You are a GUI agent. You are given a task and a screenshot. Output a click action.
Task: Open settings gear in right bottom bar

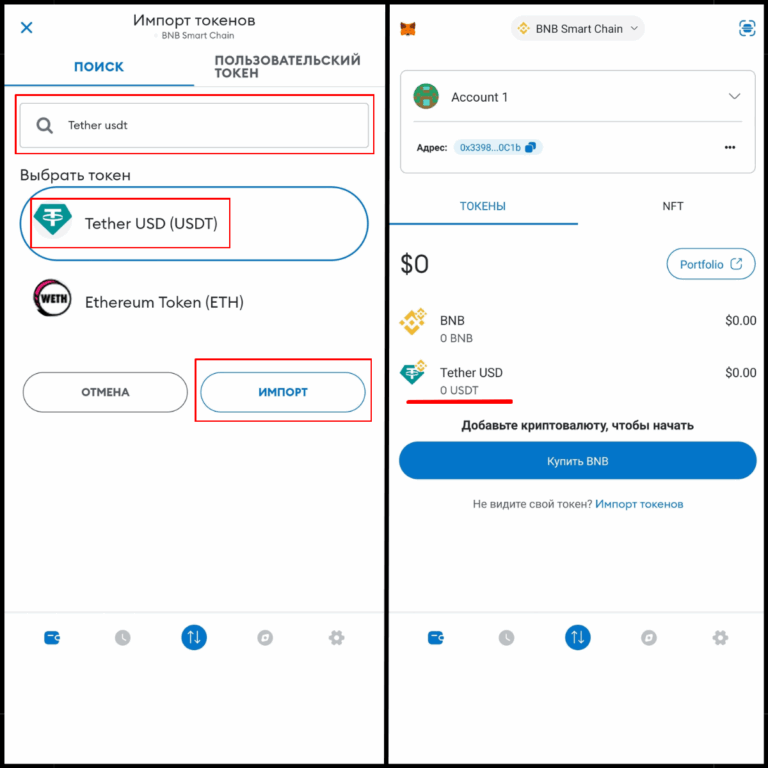coord(720,637)
